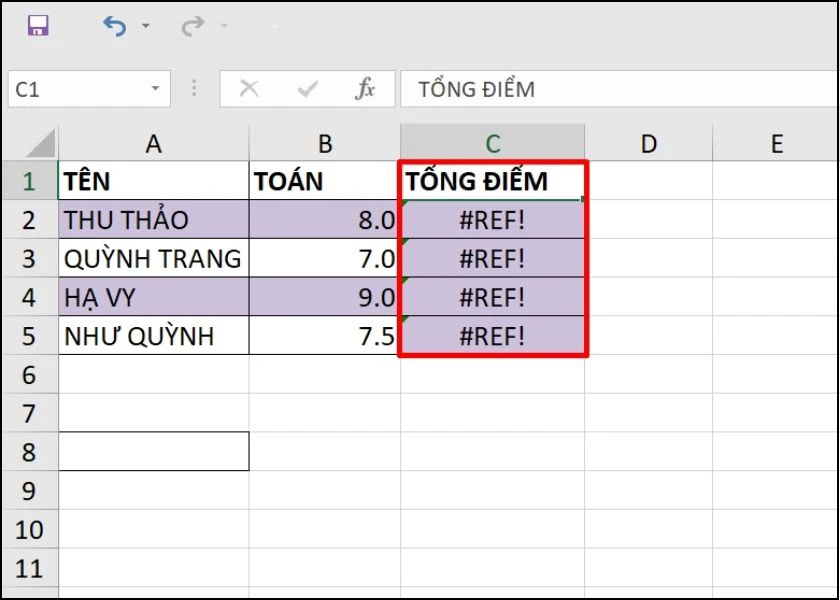840x600 pixels.
Task: Cancel entry with the X icon
Action: [249, 88]
